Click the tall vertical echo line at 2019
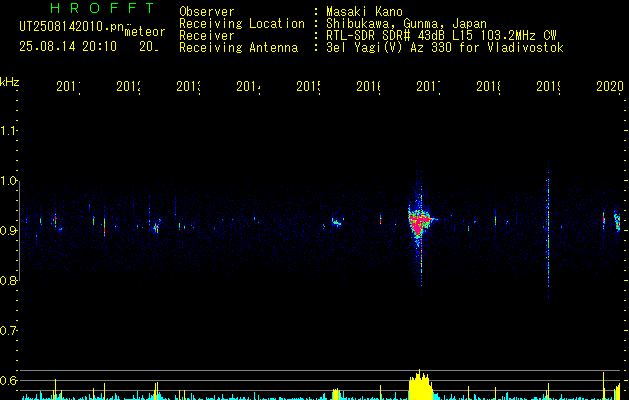 pyautogui.click(x=548, y=231)
